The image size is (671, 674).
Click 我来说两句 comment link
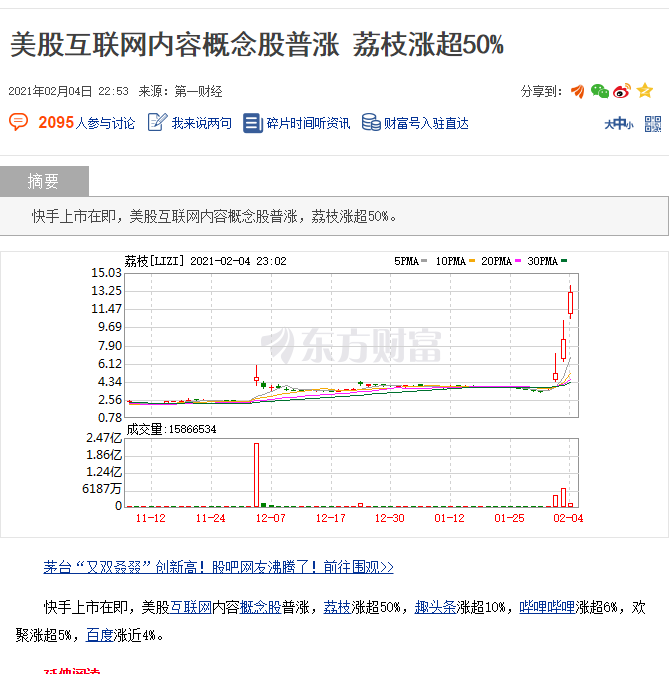coord(202,123)
